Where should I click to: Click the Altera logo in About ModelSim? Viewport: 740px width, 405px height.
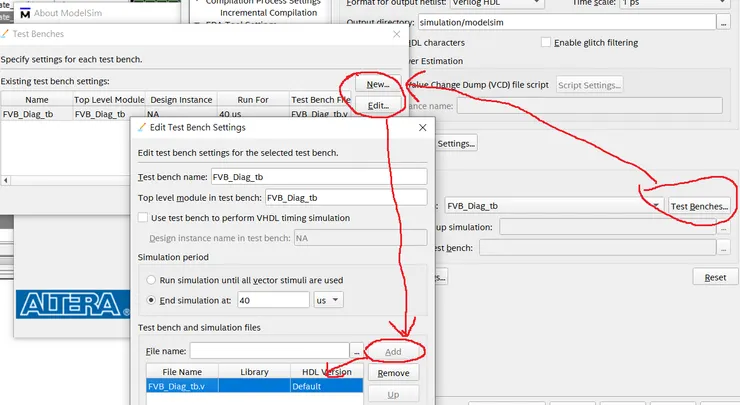(x=73, y=304)
